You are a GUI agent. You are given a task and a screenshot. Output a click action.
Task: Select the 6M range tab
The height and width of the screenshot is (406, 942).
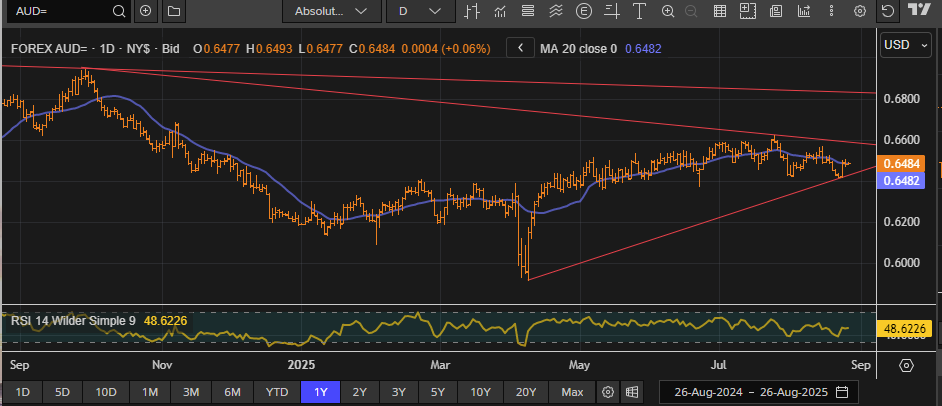click(232, 392)
